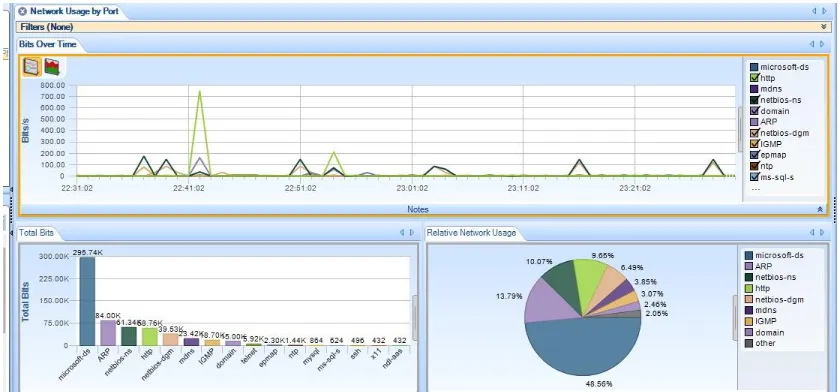Click ARP swatch in pie legend
Viewport: 838px width, 392px height.
(x=749, y=266)
